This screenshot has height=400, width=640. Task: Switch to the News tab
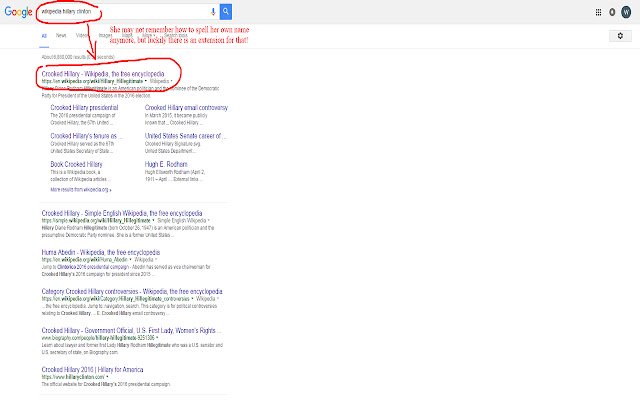pos(61,36)
